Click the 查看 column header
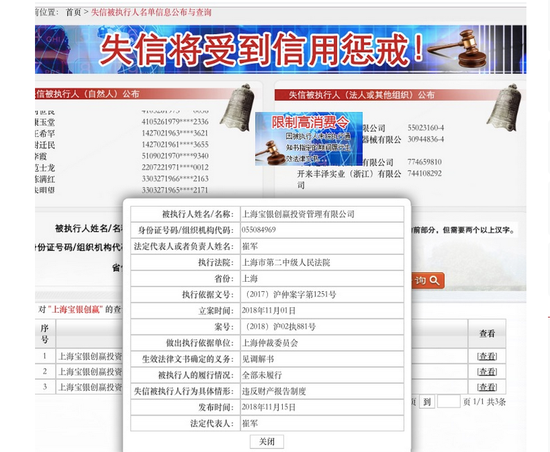Image resolution: width=550 pixels, height=452 pixels. click(x=487, y=333)
